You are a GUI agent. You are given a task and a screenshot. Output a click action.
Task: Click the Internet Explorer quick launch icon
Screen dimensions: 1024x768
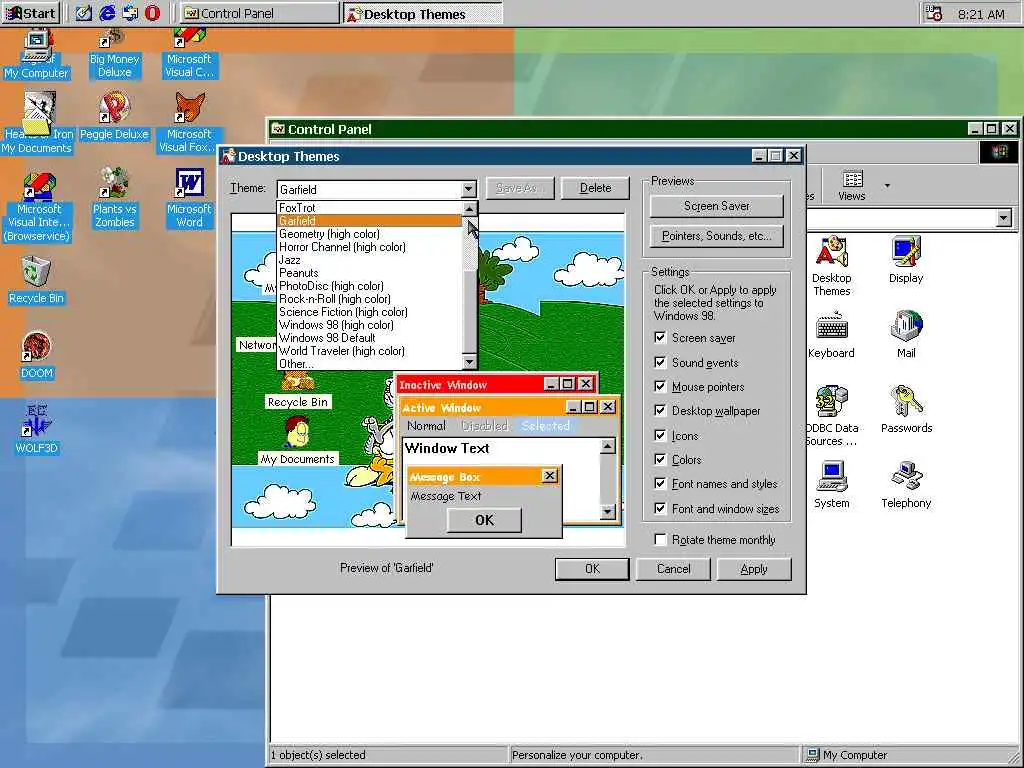click(x=107, y=13)
